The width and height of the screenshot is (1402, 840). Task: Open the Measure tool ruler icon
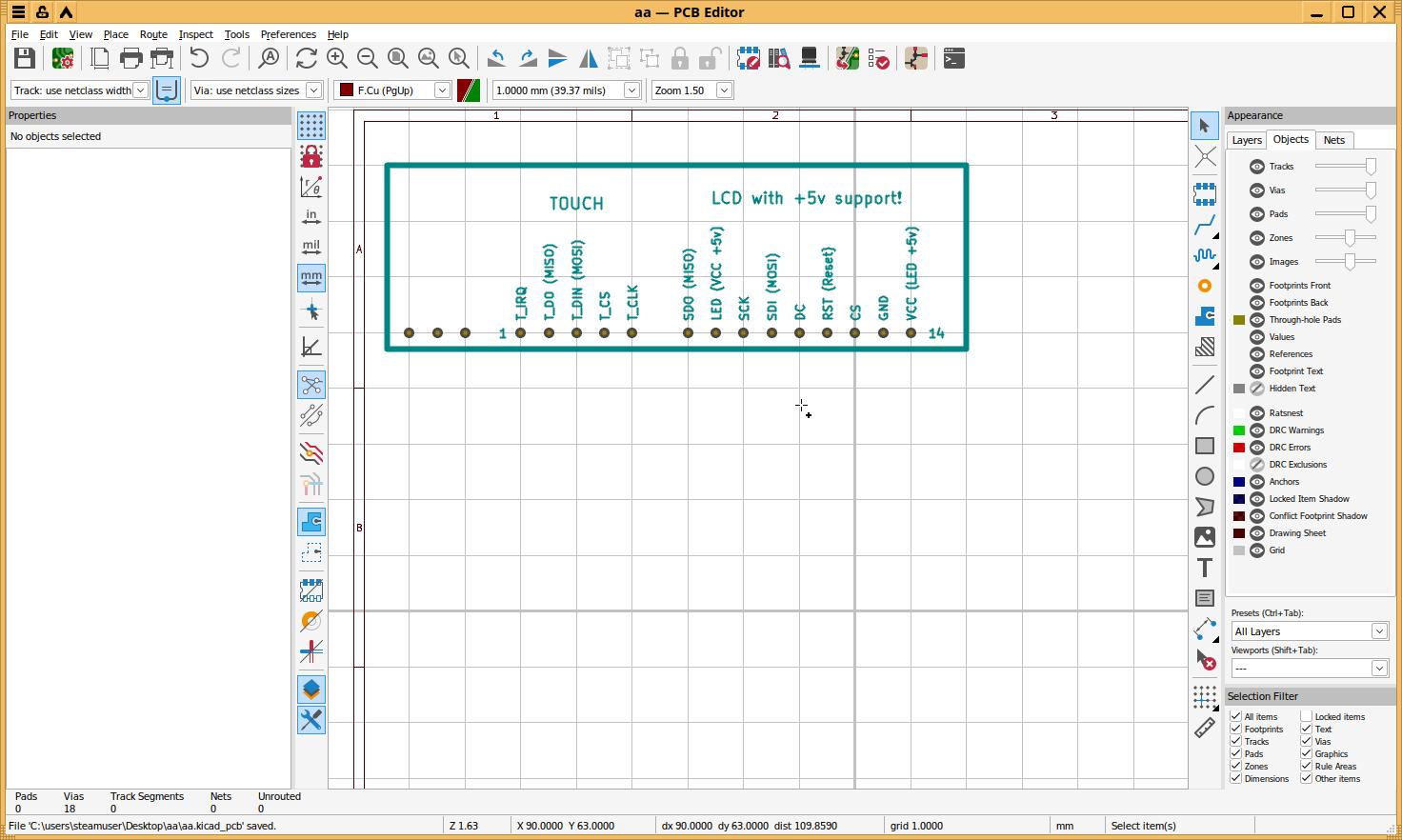point(1205,729)
